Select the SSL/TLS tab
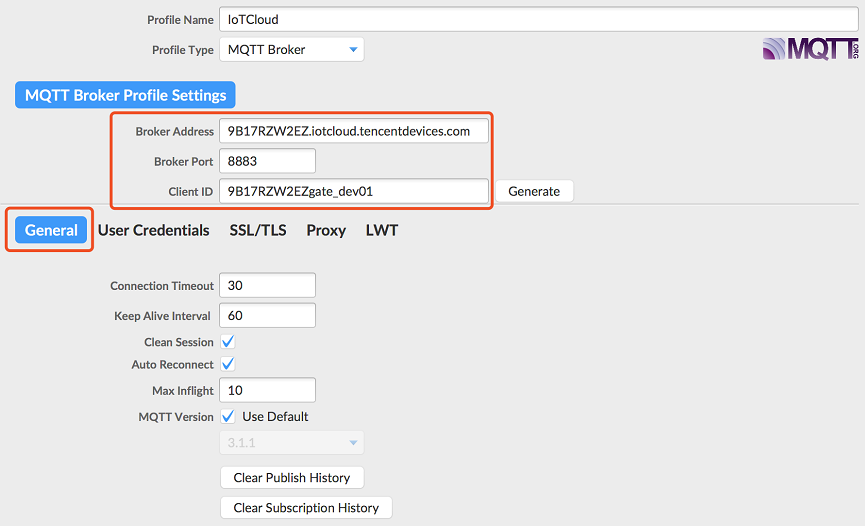This screenshot has height=526, width=865. click(258, 230)
